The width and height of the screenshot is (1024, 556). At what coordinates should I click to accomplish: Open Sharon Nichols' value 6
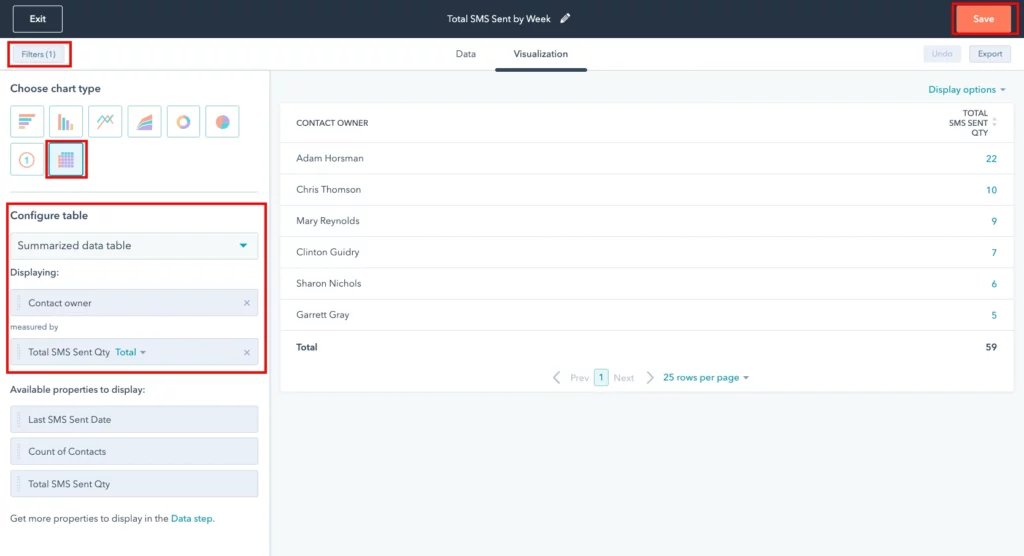coord(994,284)
